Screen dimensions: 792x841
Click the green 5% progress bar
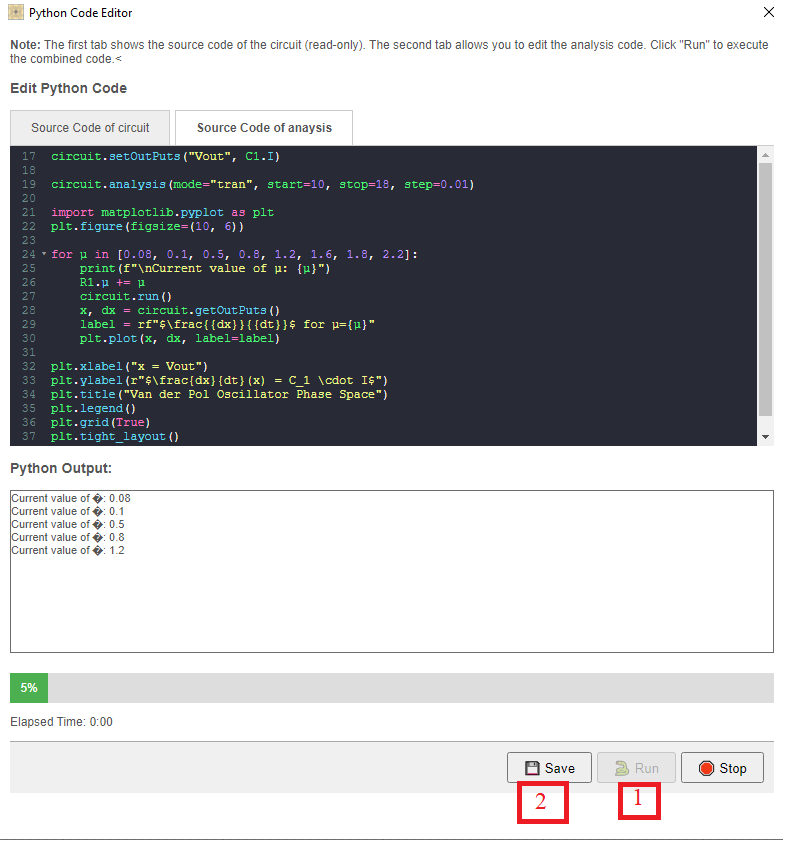(29, 688)
